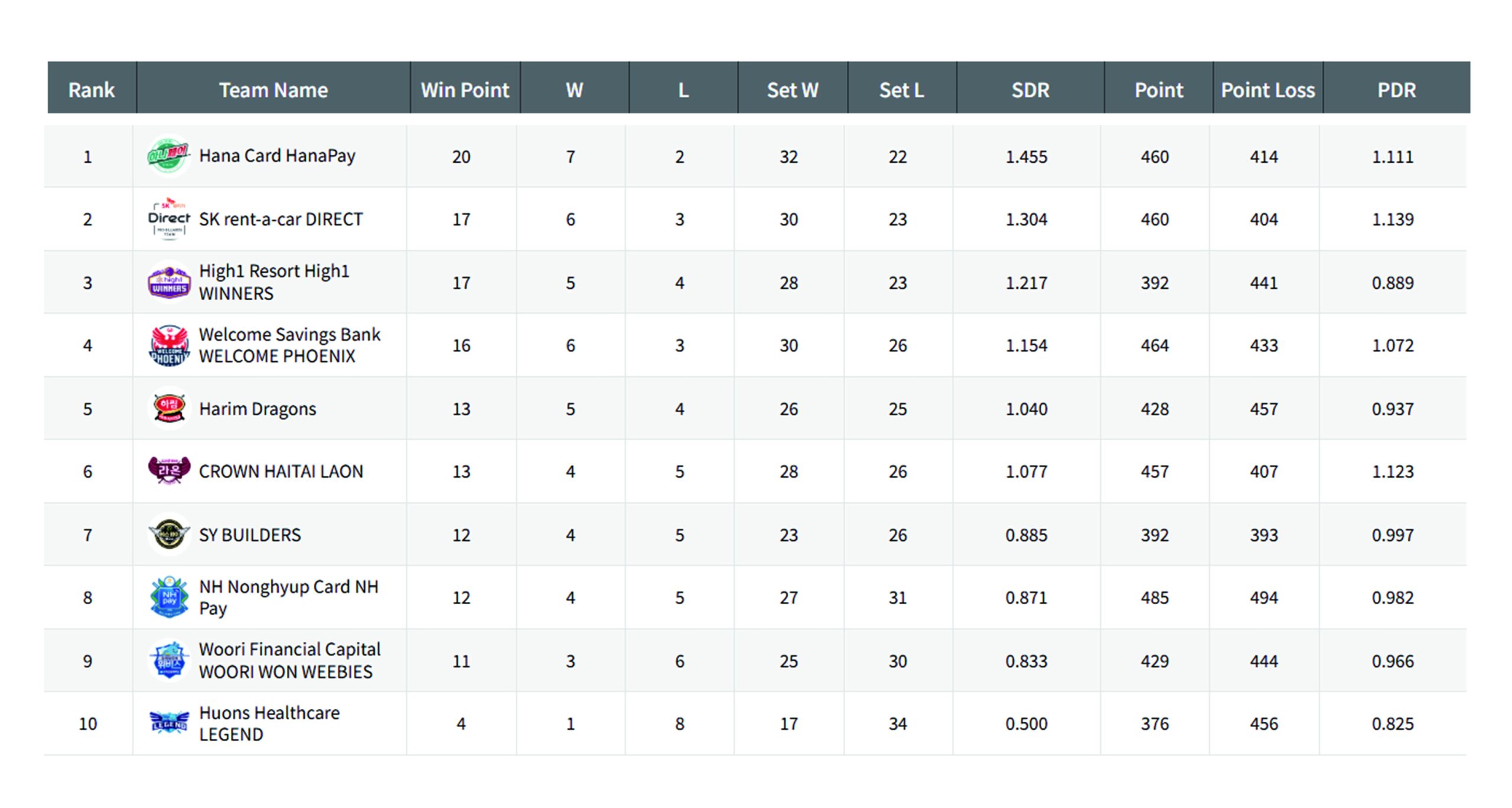The height and width of the screenshot is (808, 1512).
Task: Open the CROWN HAITAI LAON team name
Action: click(281, 471)
